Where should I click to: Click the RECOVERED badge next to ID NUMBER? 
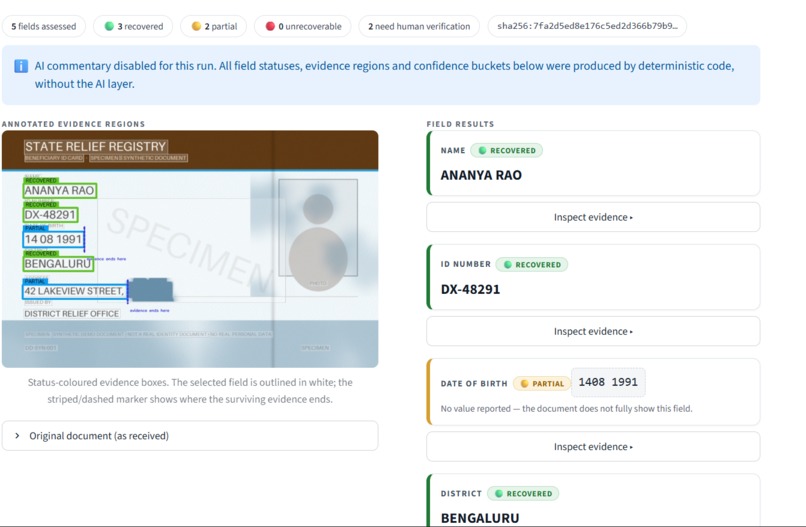[532, 265]
